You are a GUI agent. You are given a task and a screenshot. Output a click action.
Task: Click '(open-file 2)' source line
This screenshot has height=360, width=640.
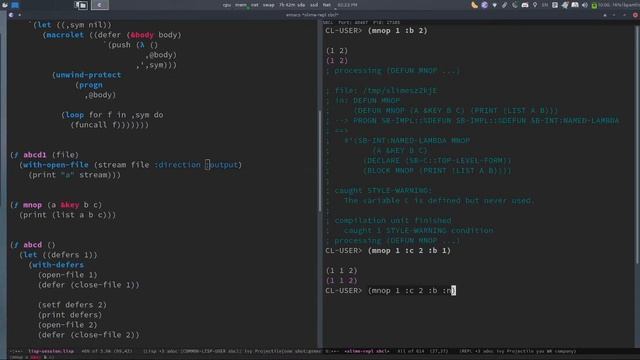point(68,325)
